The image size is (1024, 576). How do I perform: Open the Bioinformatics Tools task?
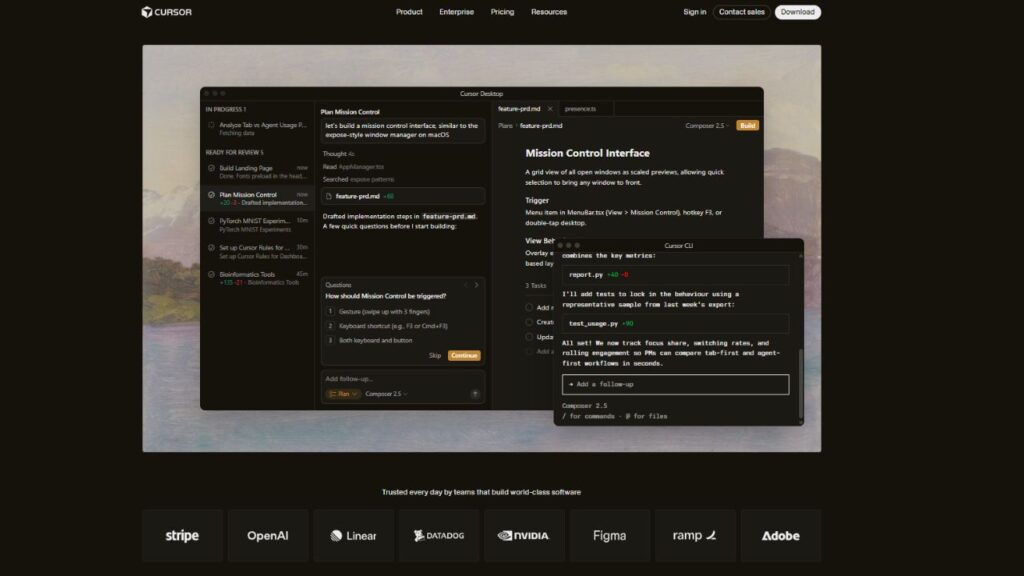257,278
